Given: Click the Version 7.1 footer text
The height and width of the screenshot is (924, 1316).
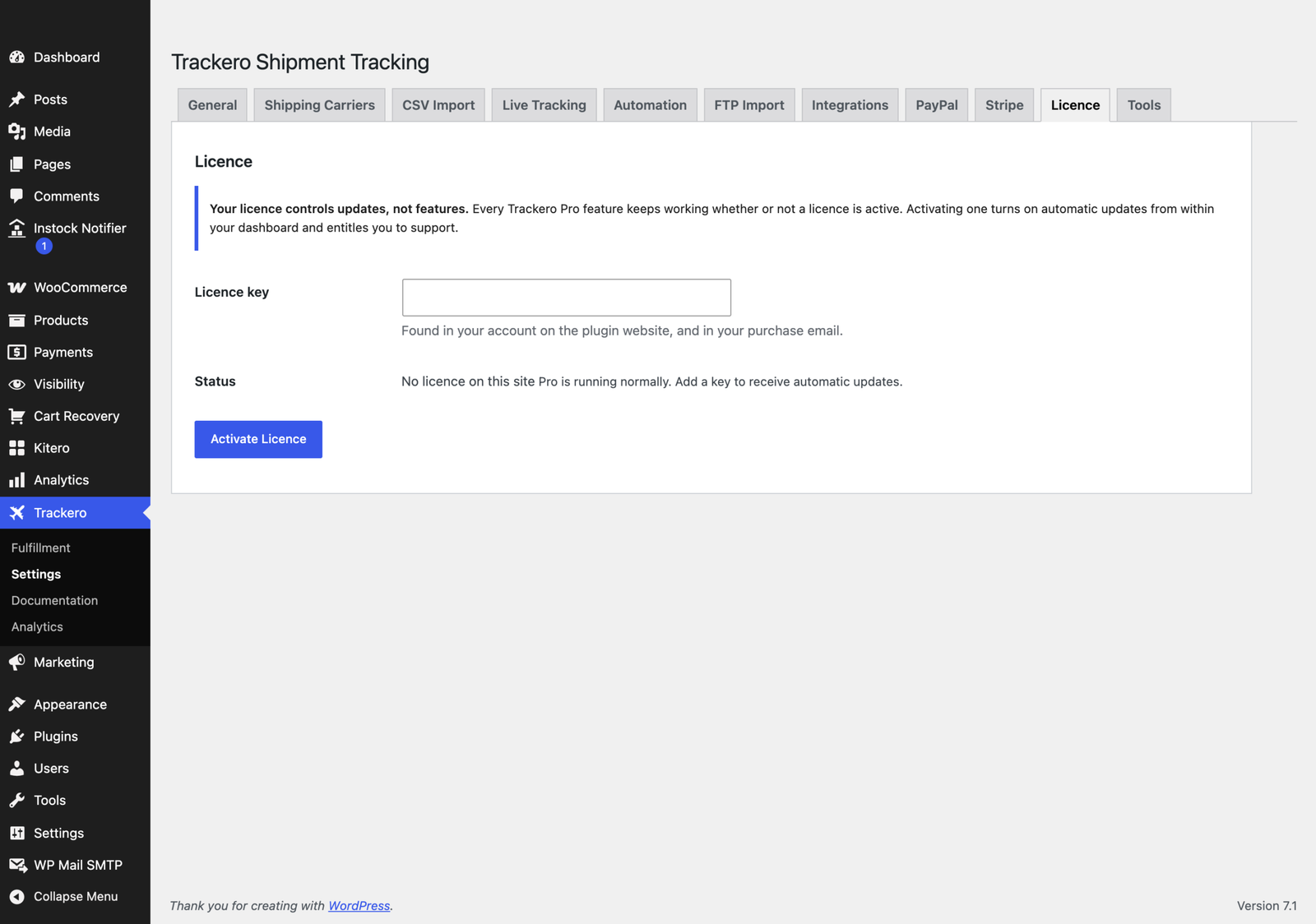Looking at the screenshot, I should (x=1267, y=906).
